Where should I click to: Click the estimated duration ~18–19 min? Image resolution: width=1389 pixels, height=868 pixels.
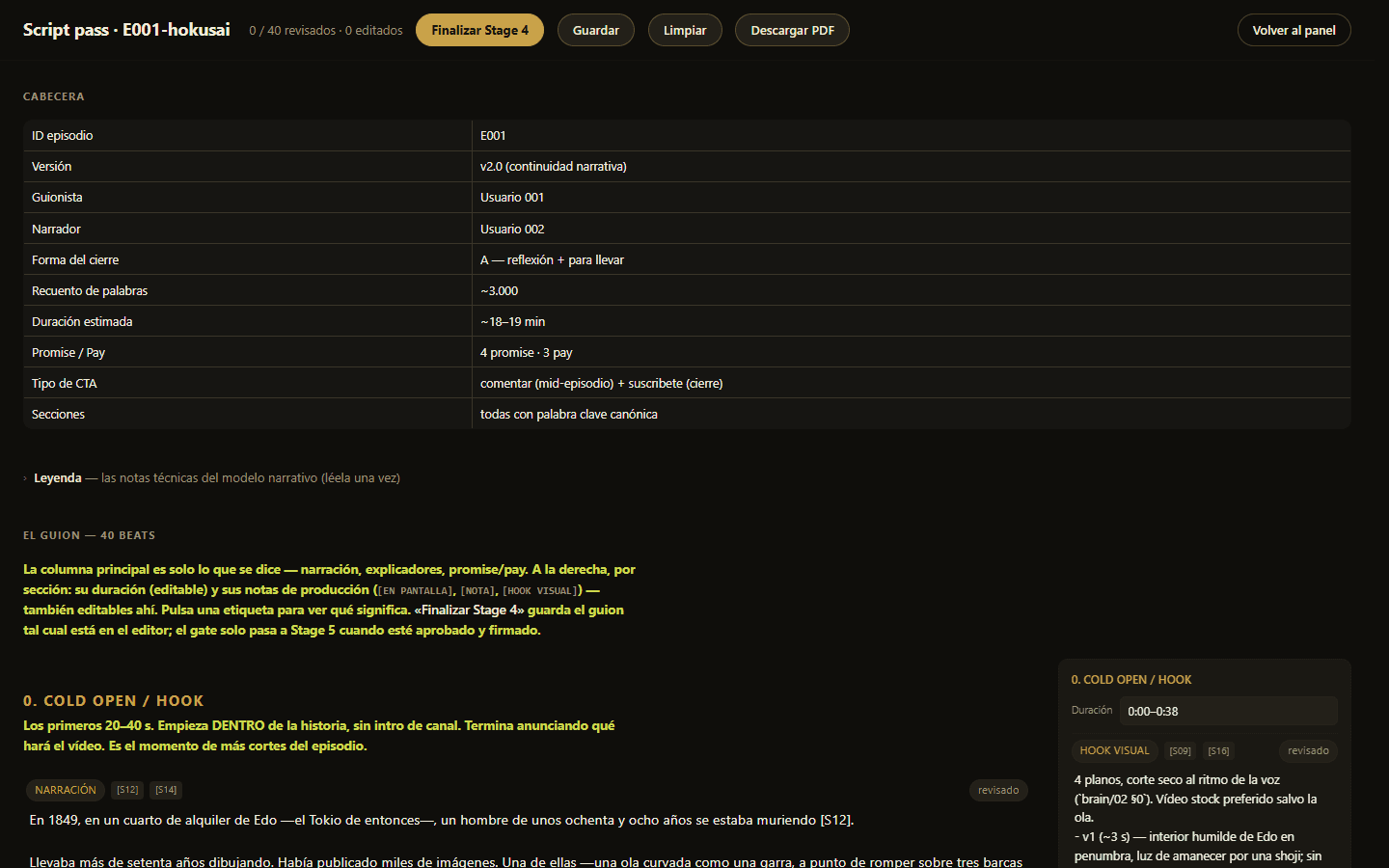(513, 321)
